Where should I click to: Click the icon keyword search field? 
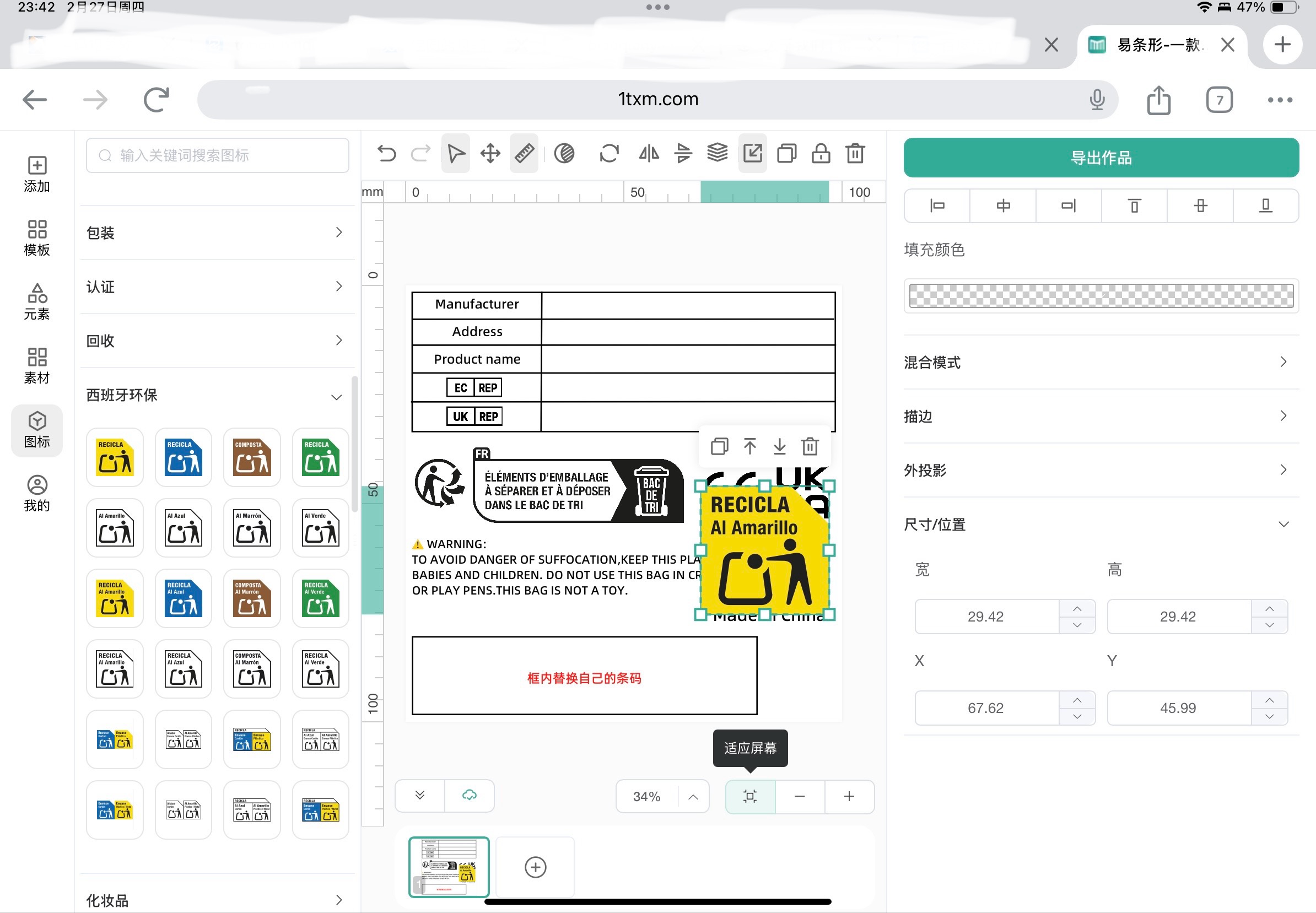click(218, 155)
